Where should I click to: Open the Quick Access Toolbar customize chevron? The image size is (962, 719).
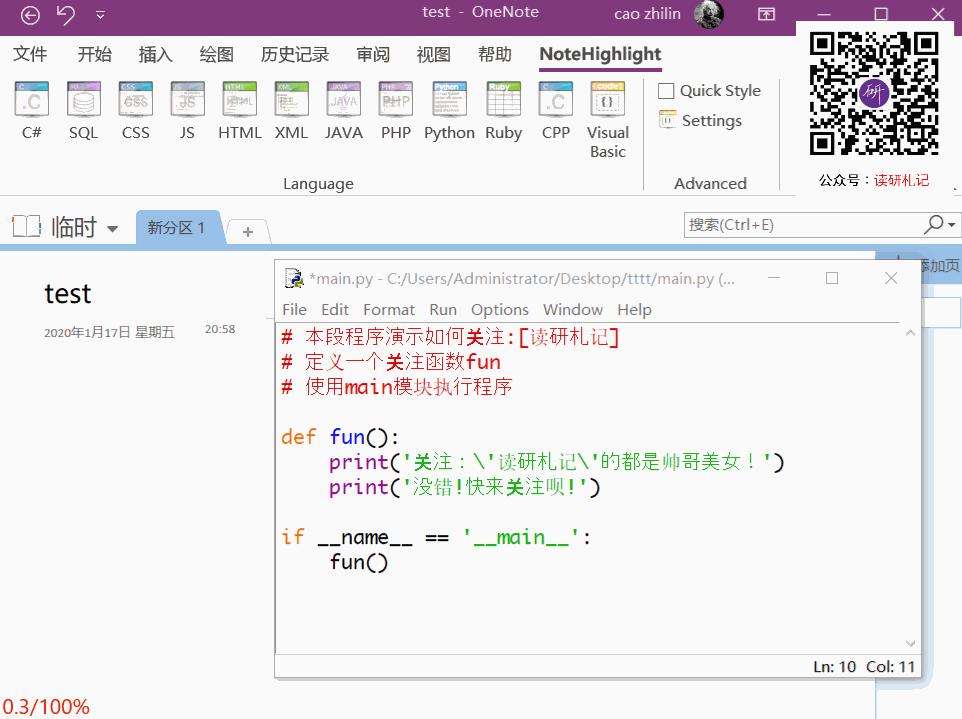pos(100,17)
